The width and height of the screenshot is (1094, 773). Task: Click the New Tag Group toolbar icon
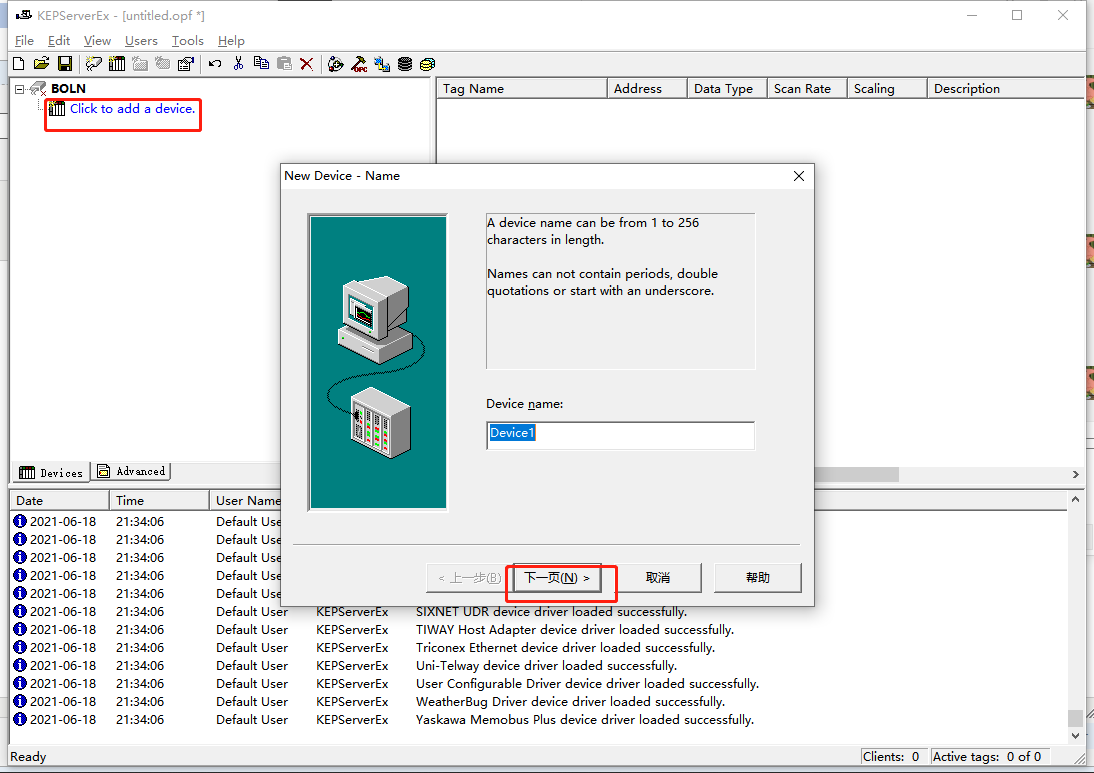140,64
